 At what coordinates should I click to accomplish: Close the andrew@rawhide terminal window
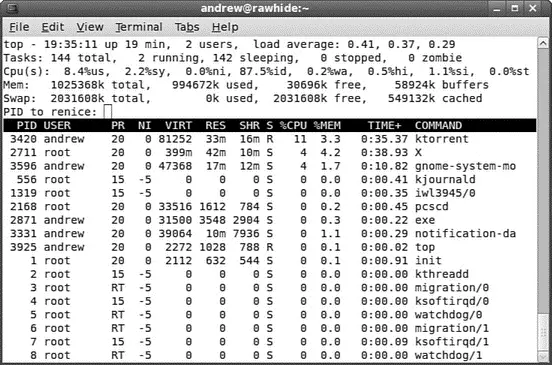click(x=533, y=8)
